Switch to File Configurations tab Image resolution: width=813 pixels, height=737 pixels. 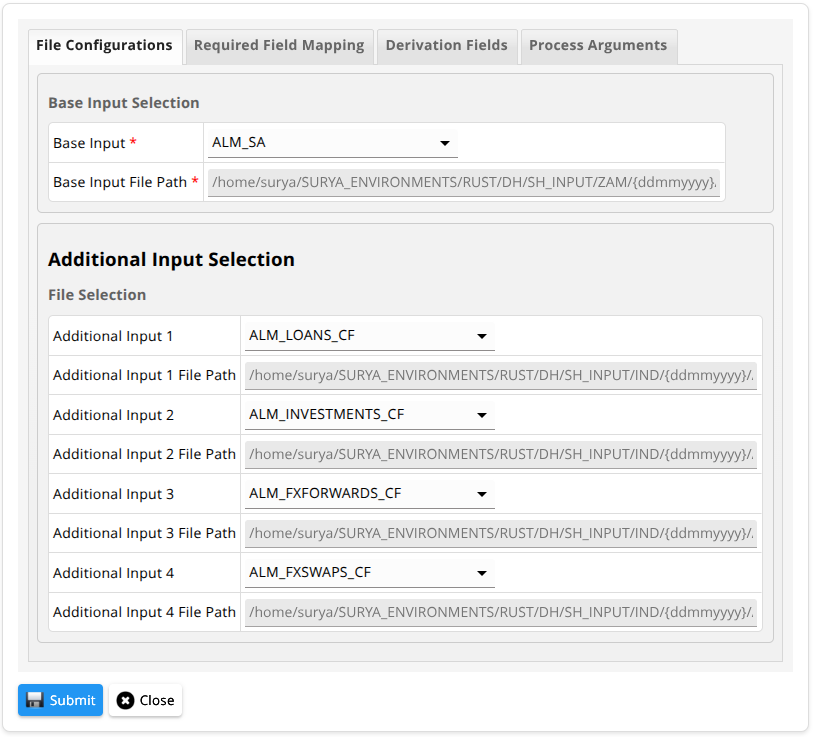click(105, 46)
